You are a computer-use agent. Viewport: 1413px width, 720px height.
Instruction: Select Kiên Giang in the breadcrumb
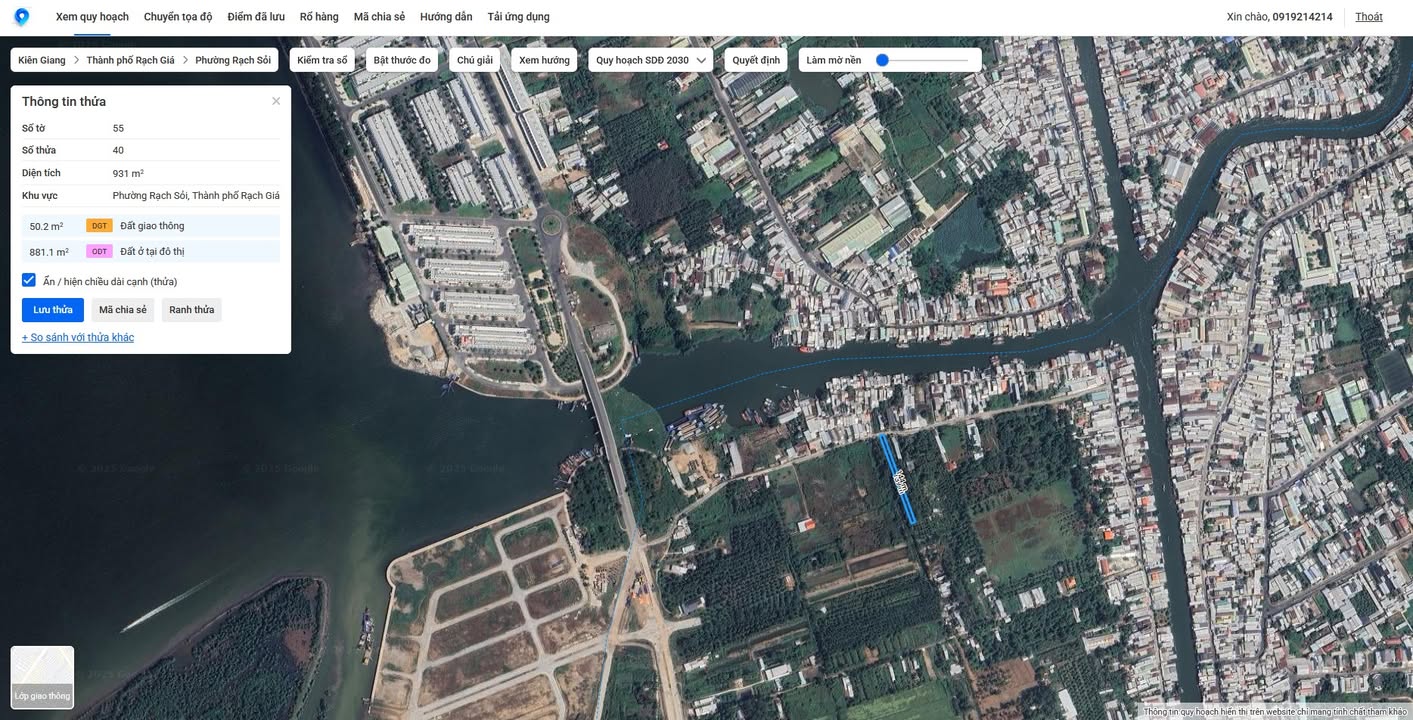(42, 60)
